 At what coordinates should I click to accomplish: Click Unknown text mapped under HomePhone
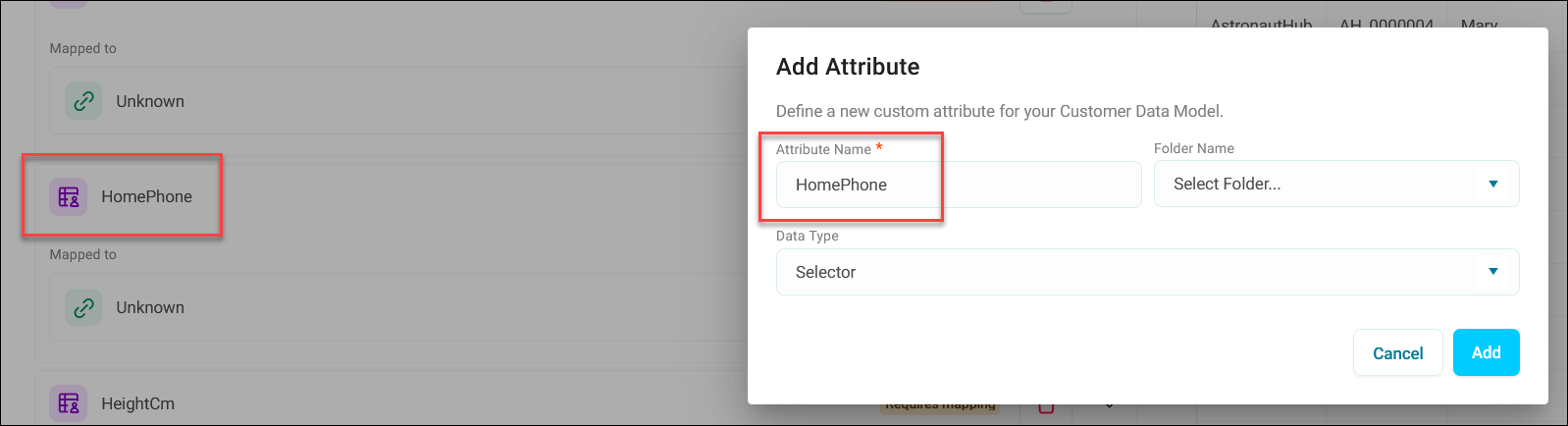[x=150, y=307]
